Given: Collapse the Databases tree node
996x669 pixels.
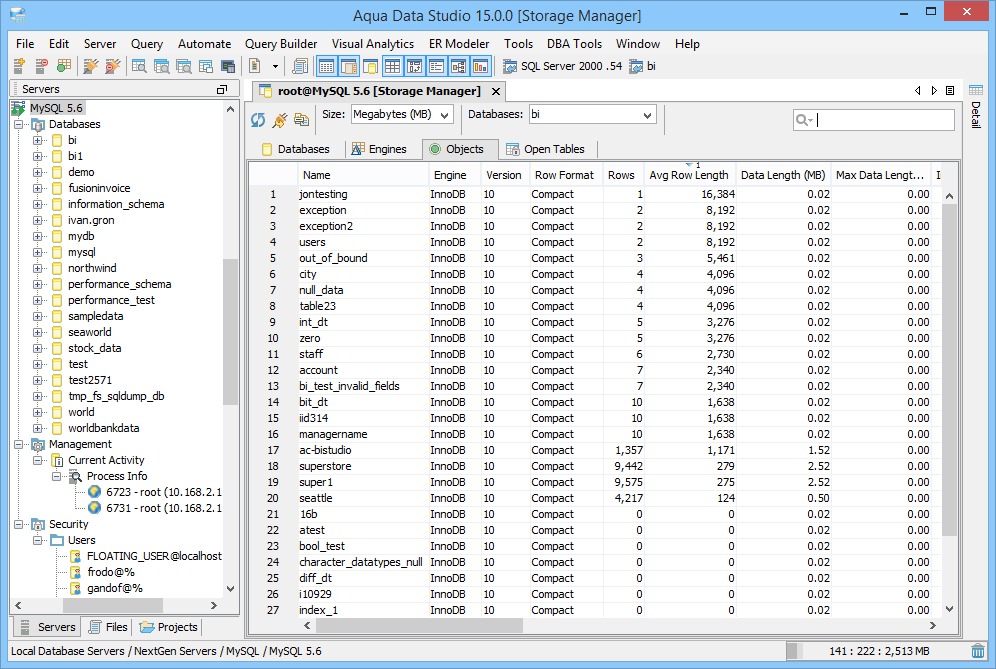Looking at the screenshot, I should 18,125.
